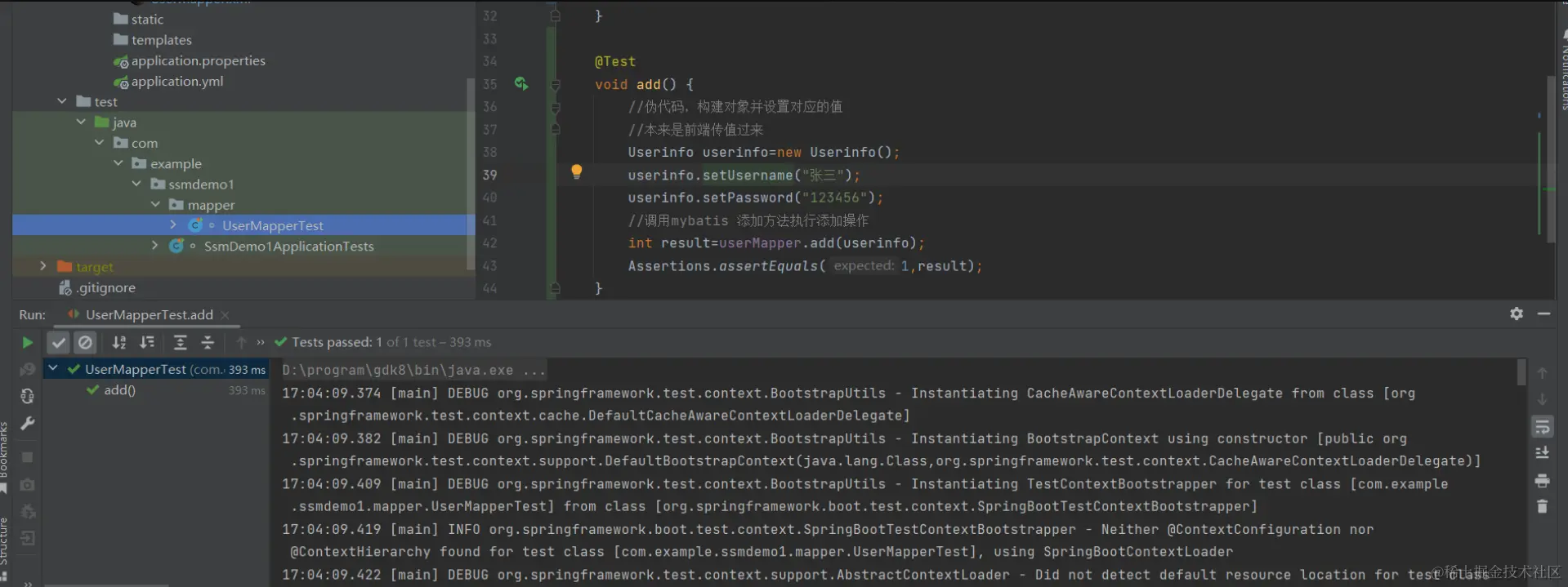Expand the target folder
This screenshot has height=587, width=1568.
click(x=43, y=266)
